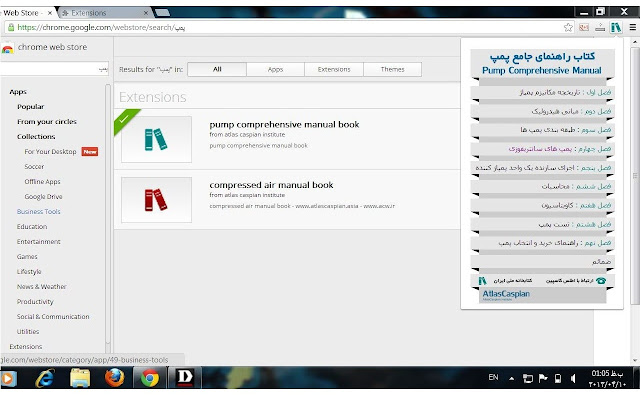The image size is (640, 400).
Task: Open Games category
Action: 27,257
